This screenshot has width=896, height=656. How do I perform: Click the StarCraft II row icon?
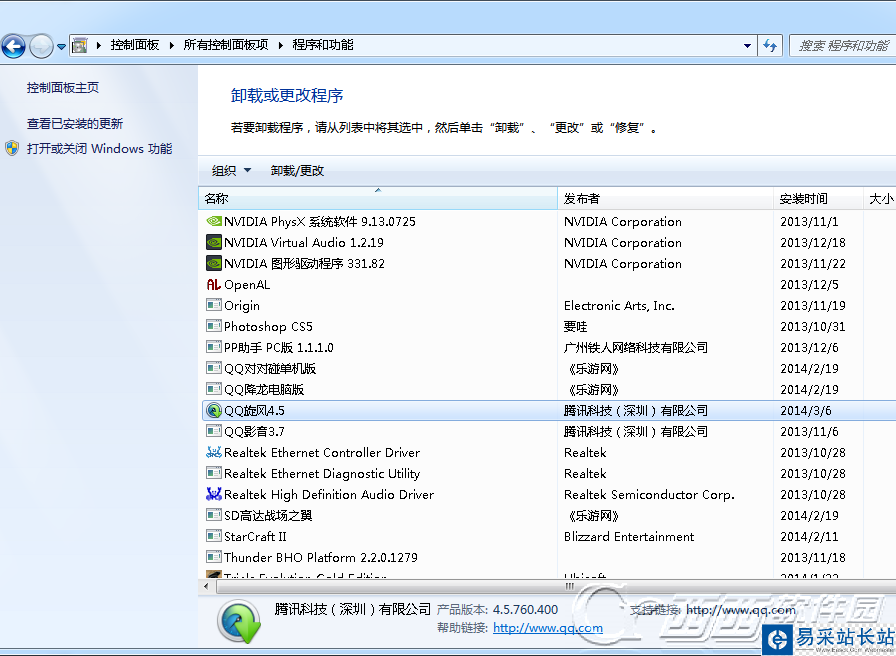click(214, 537)
